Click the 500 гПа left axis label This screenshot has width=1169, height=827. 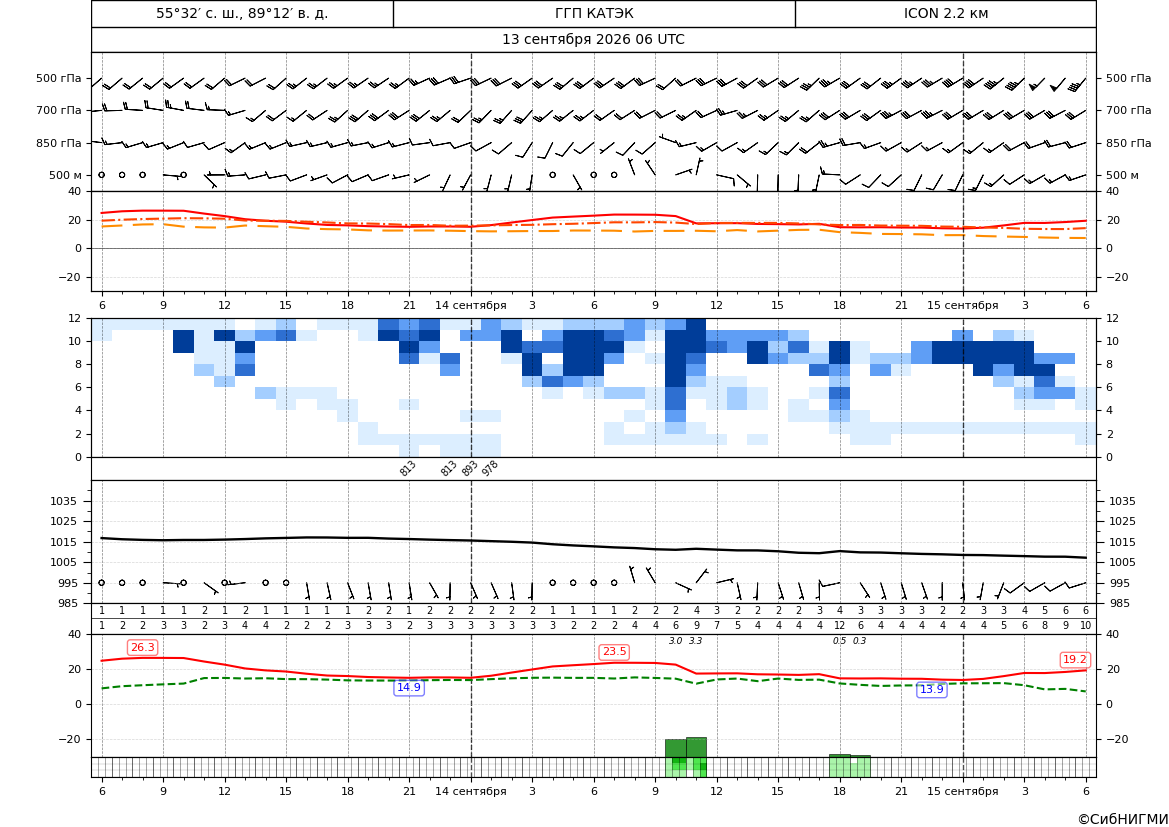click(59, 78)
